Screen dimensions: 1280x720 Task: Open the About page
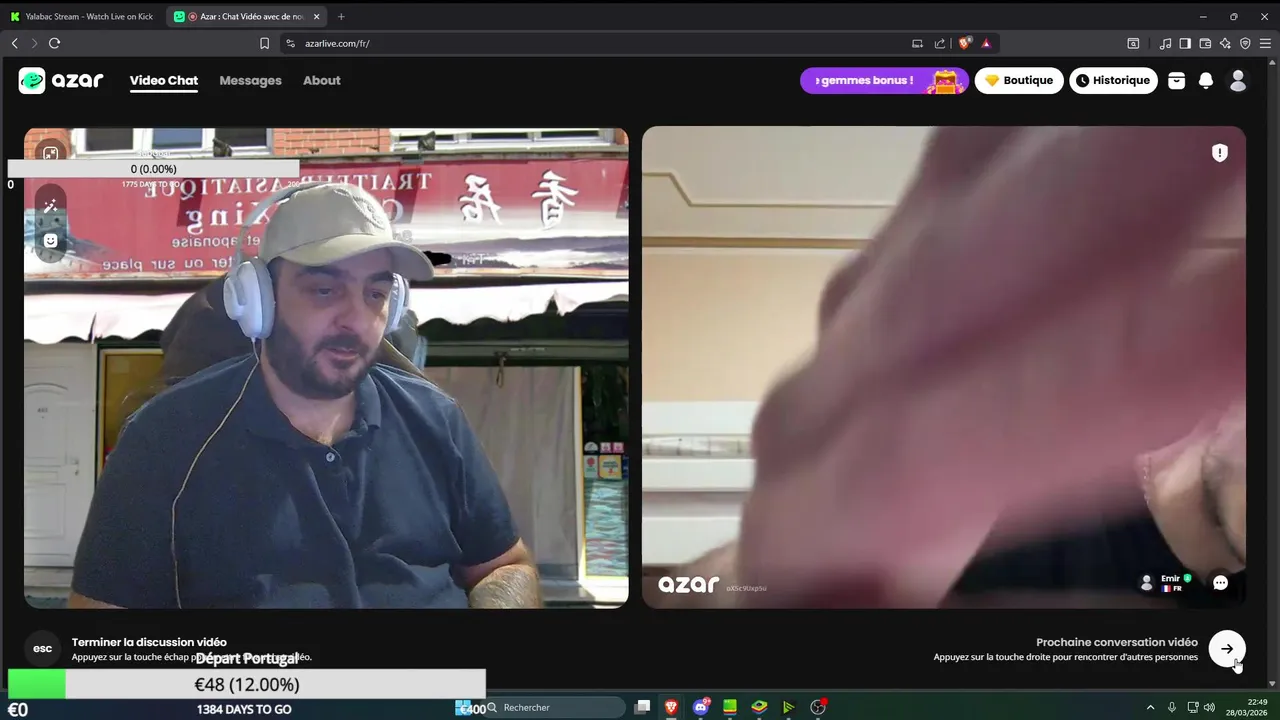[x=322, y=81]
